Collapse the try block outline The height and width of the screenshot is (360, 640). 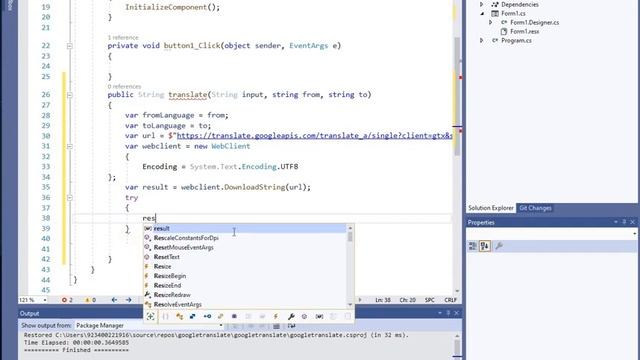[69, 198]
